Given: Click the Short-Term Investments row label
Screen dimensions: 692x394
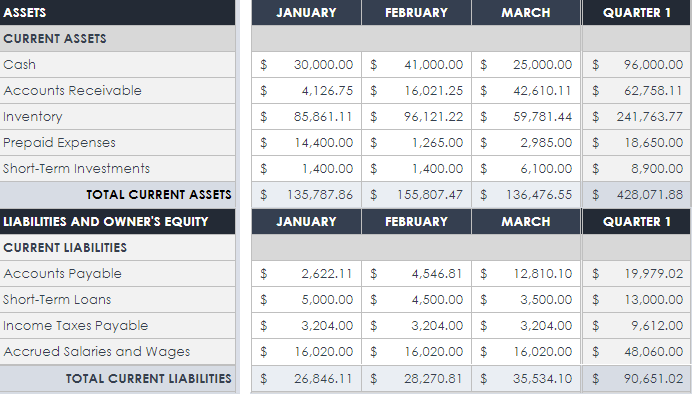Looking at the screenshot, I should 76,169.
